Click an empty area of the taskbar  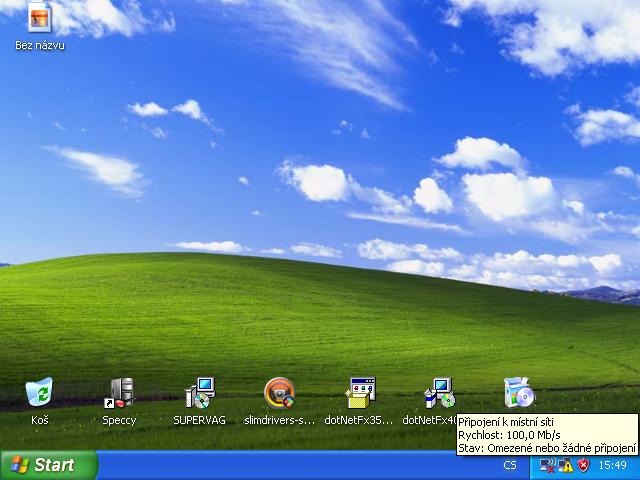(300, 466)
